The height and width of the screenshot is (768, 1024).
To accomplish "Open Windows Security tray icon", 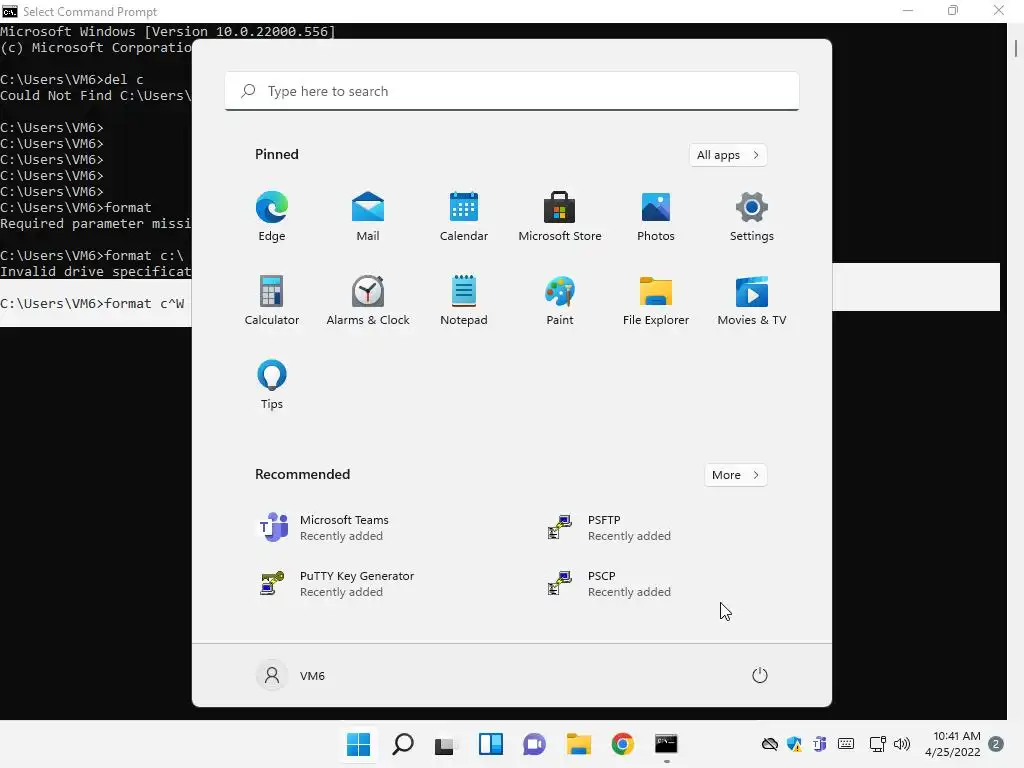I will [x=795, y=744].
